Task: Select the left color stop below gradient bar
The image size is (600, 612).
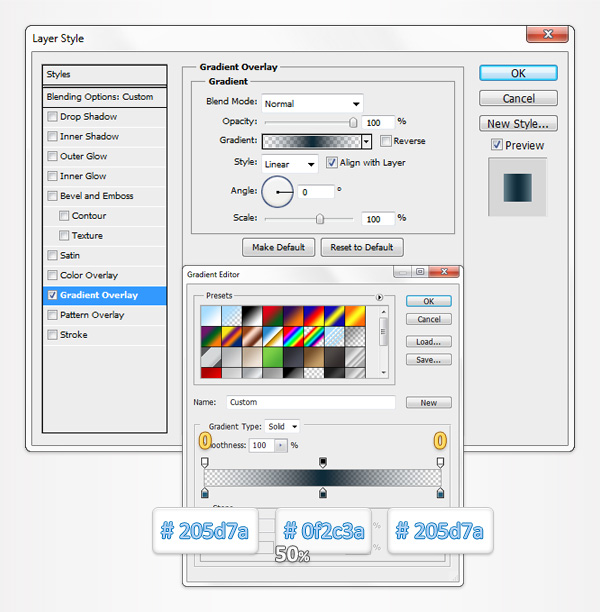Action: (x=205, y=492)
